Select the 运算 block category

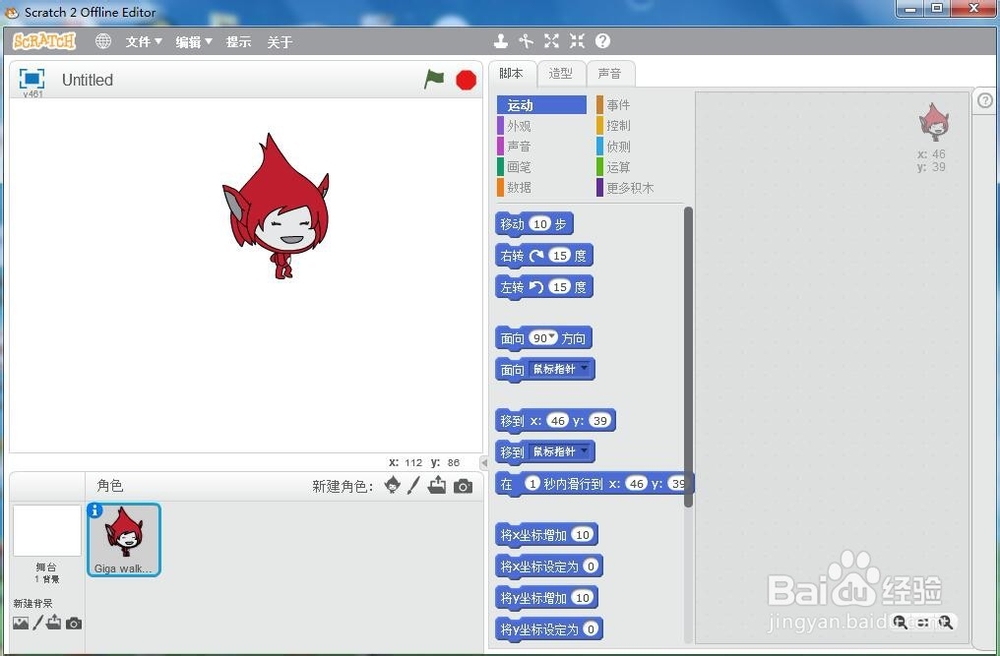[640, 167]
